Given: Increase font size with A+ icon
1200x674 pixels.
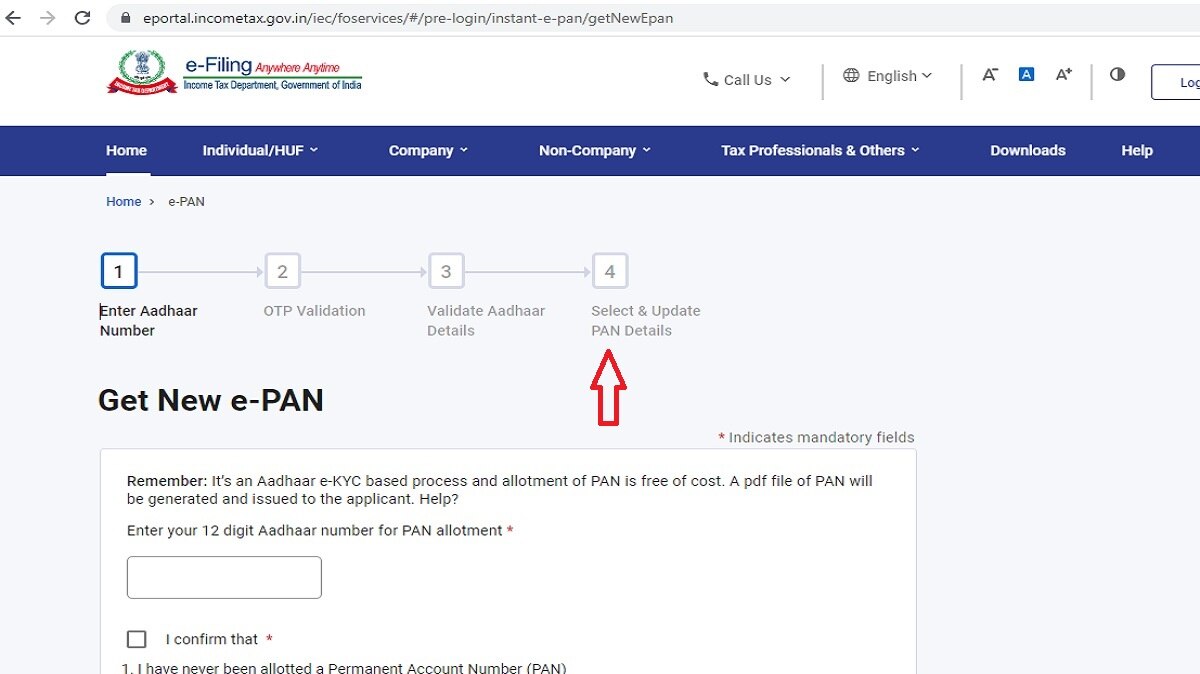Looking at the screenshot, I should pyautogui.click(x=1064, y=75).
